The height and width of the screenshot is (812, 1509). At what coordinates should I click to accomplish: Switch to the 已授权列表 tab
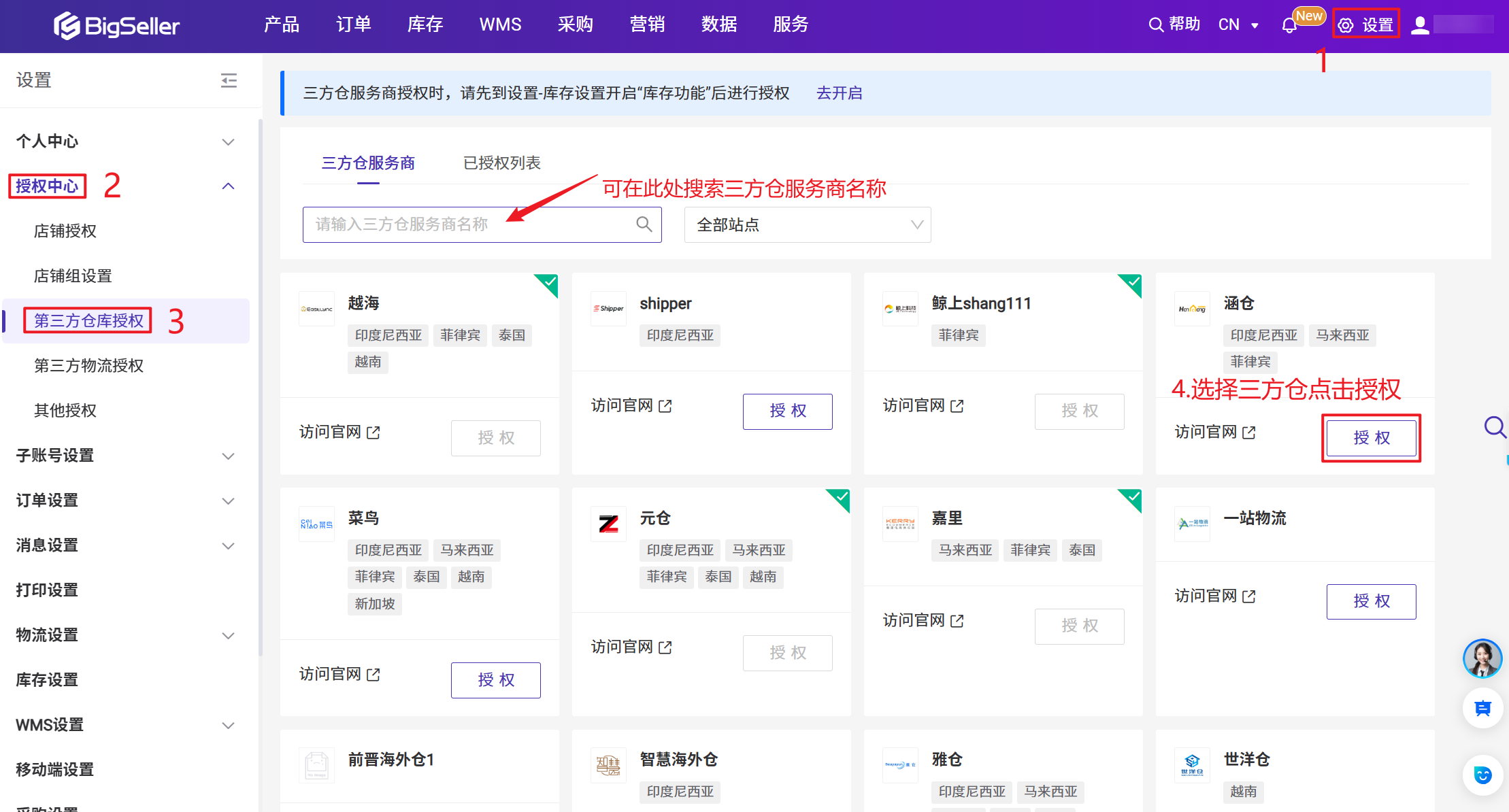pos(502,163)
